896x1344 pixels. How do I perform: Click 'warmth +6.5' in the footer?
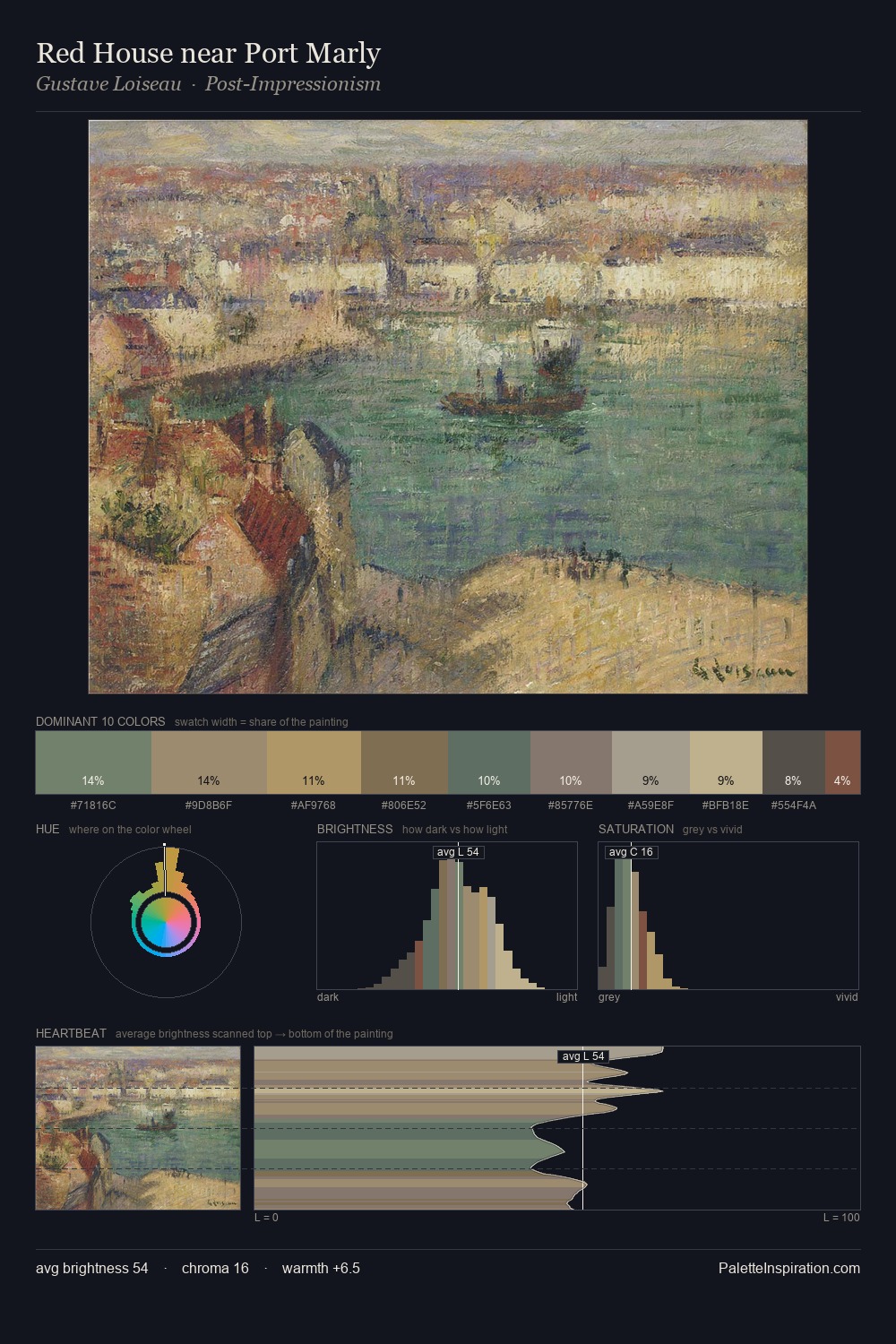point(321,1268)
